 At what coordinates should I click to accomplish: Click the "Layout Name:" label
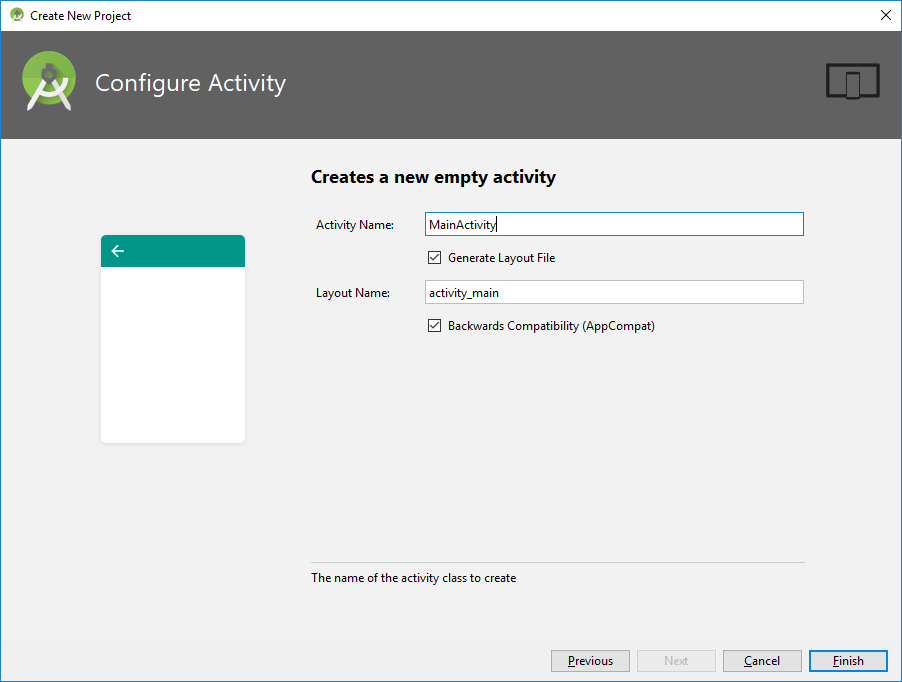[352, 293]
